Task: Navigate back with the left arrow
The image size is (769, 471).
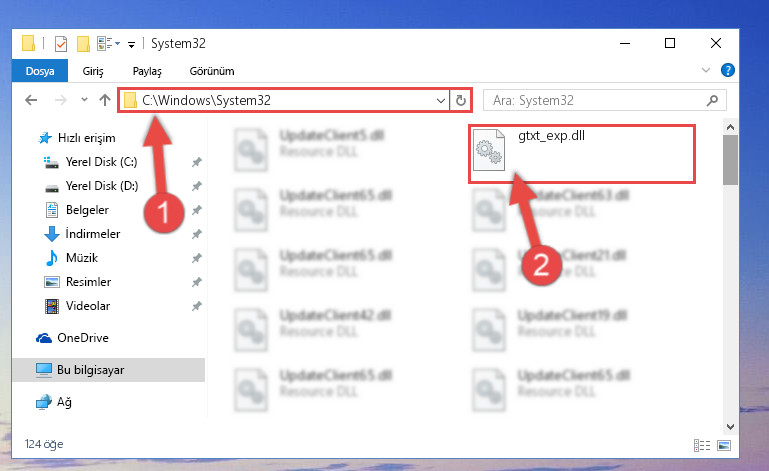Action: [31, 100]
